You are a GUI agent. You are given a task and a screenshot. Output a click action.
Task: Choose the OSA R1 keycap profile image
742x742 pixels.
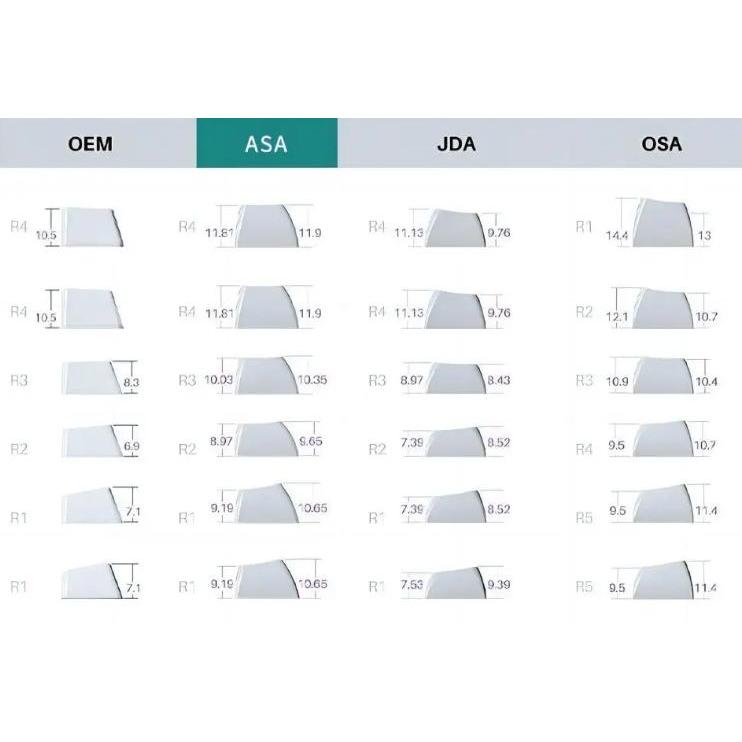[658, 223]
